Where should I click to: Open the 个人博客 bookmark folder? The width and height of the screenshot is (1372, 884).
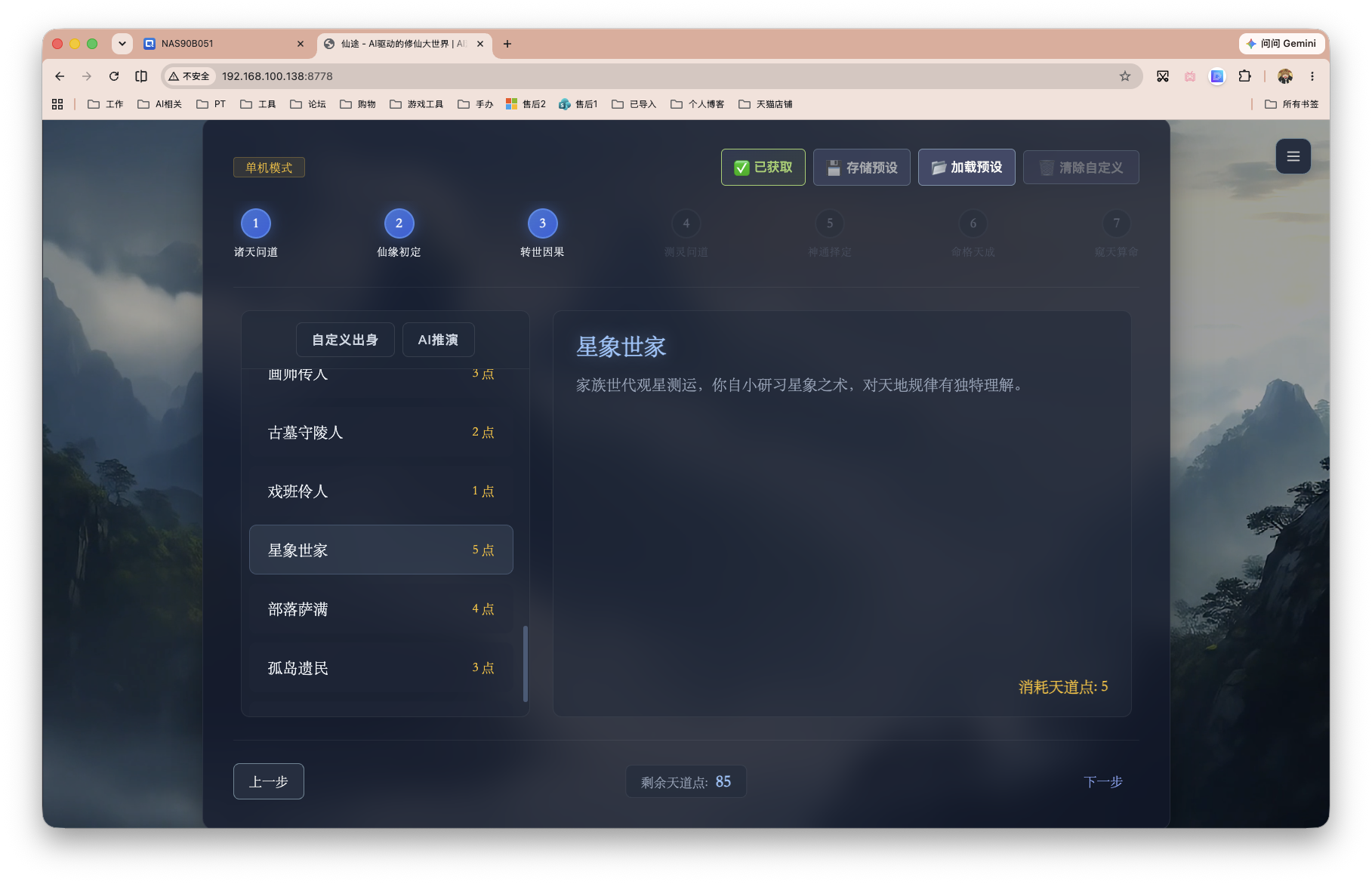[698, 104]
